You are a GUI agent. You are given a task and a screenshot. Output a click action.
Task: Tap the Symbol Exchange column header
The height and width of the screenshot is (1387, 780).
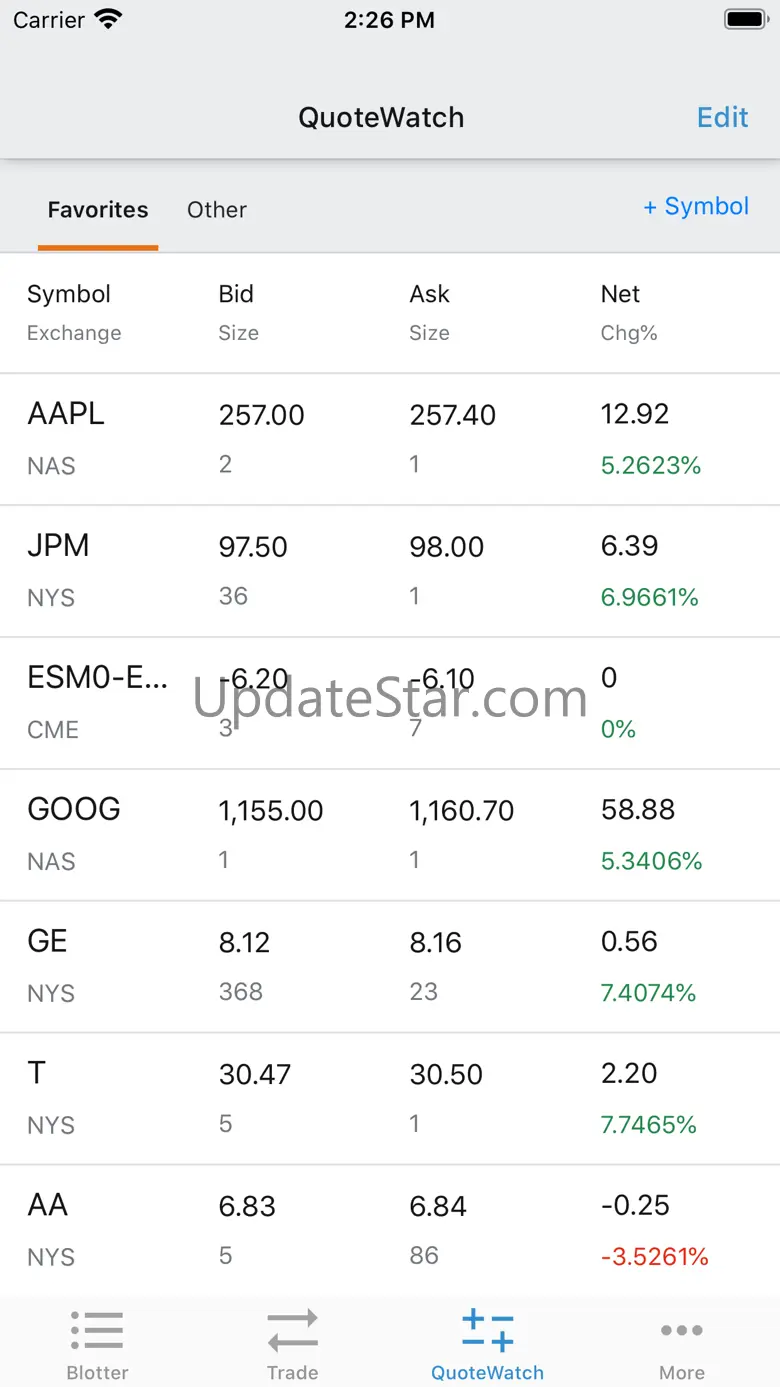74,313
